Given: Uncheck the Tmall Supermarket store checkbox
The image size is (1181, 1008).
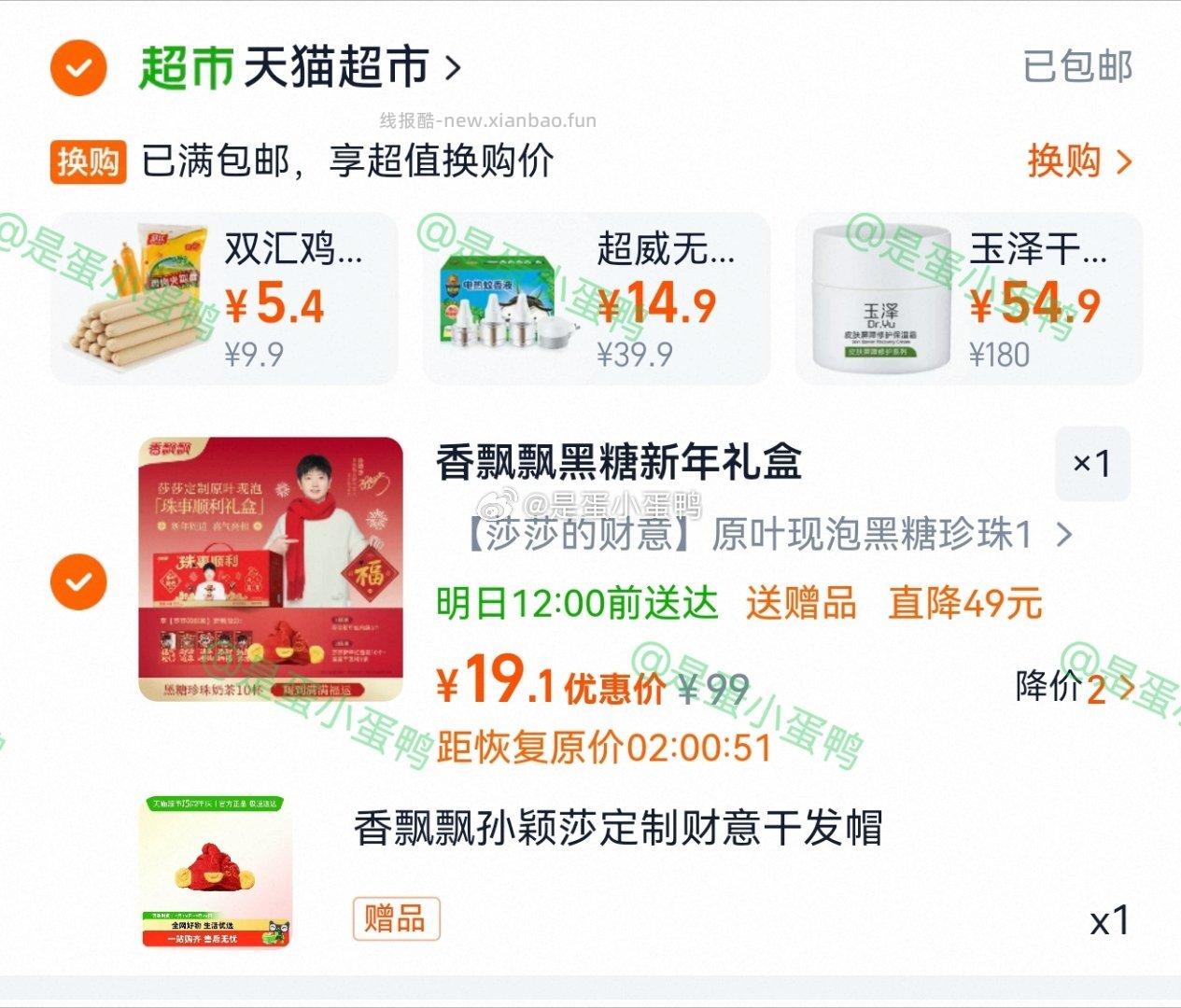Looking at the screenshot, I should click(78, 67).
